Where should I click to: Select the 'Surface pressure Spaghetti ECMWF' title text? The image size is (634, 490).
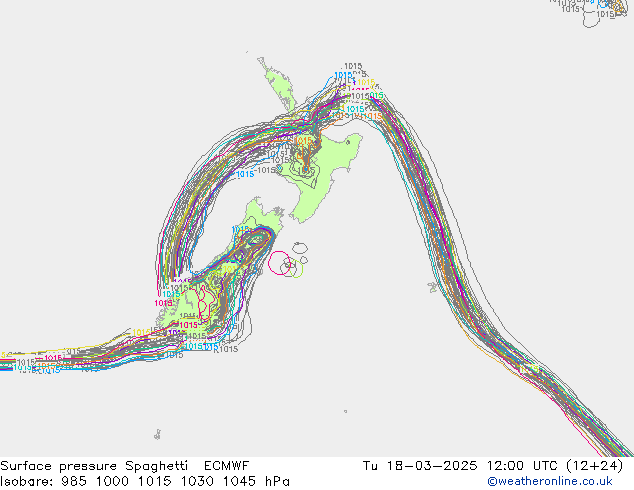tap(125, 466)
